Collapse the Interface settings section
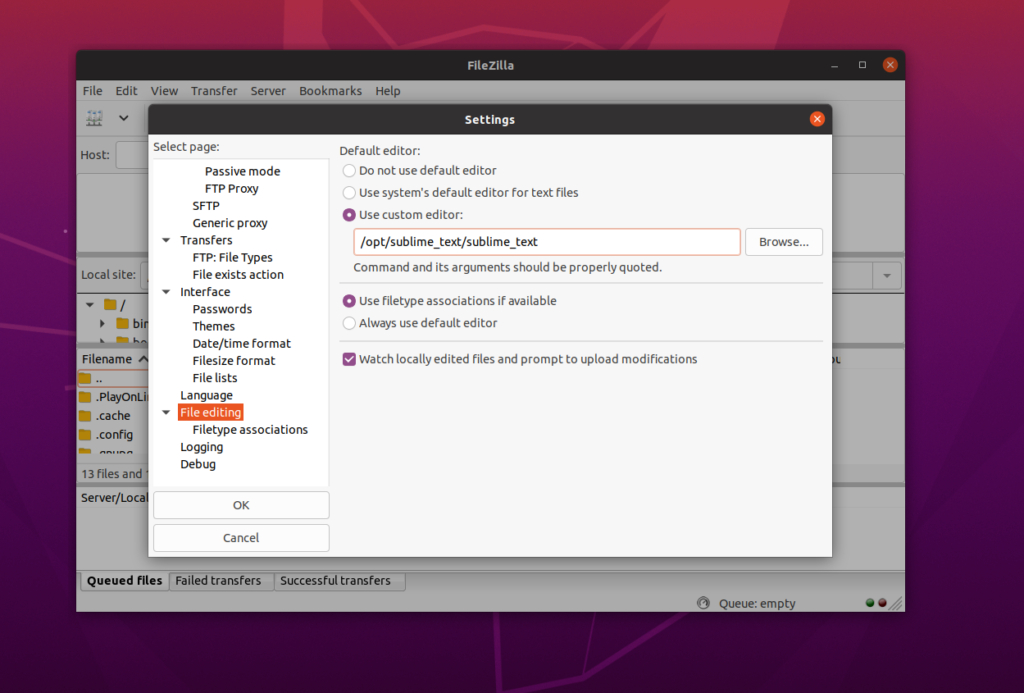 coord(165,291)
